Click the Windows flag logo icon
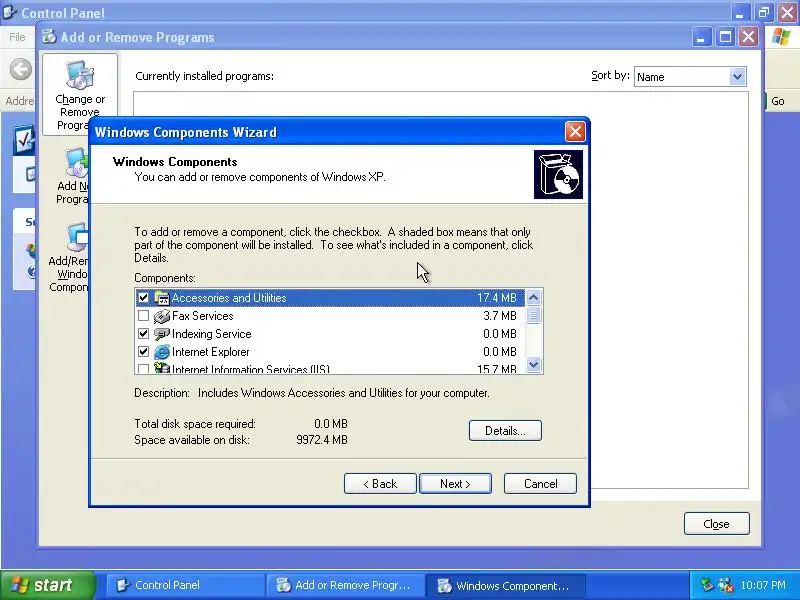 [781, 37]
